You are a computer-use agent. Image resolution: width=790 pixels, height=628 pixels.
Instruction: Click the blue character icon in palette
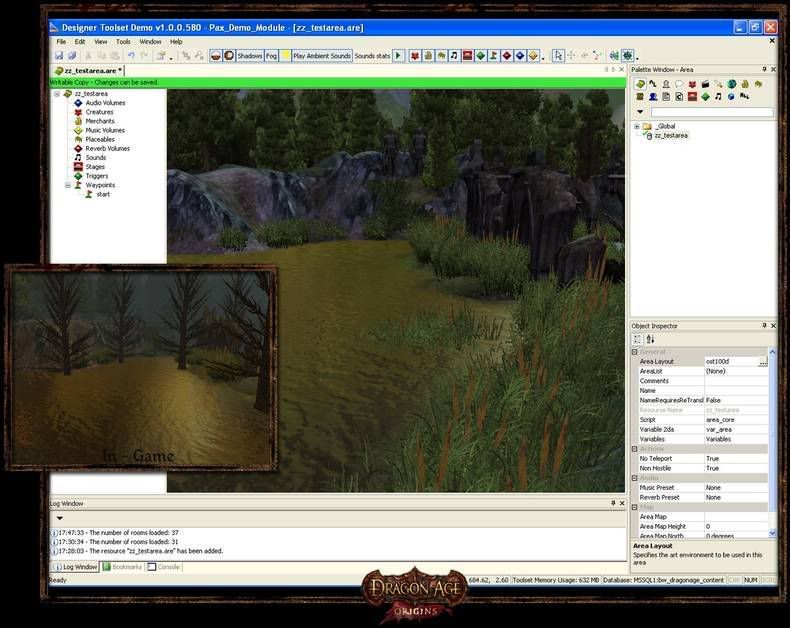click(x=653, y=96)
